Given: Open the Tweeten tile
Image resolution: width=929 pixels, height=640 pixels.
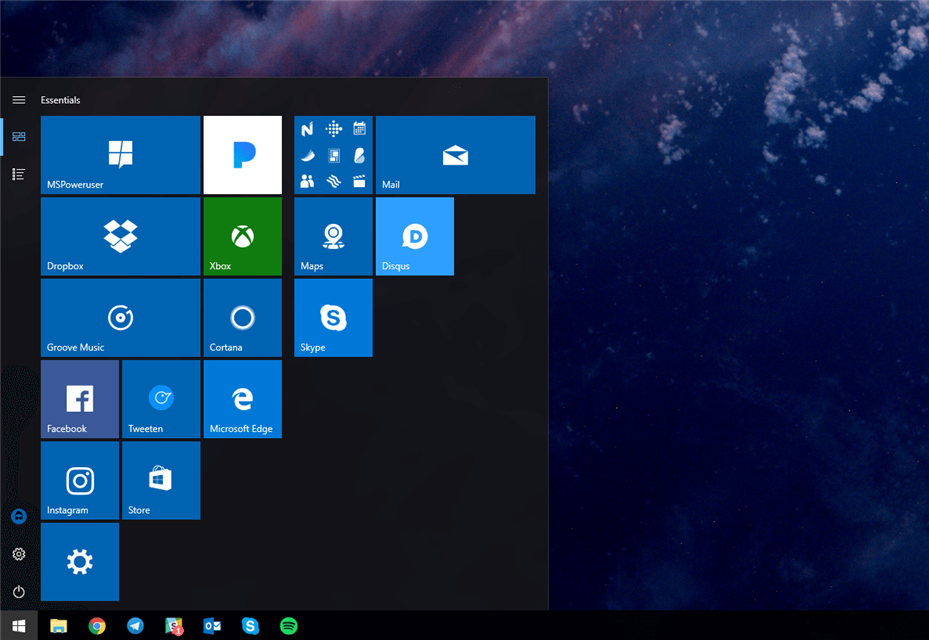Looking at the screenshot, I should pyautogui.click(x=161, y=399).
